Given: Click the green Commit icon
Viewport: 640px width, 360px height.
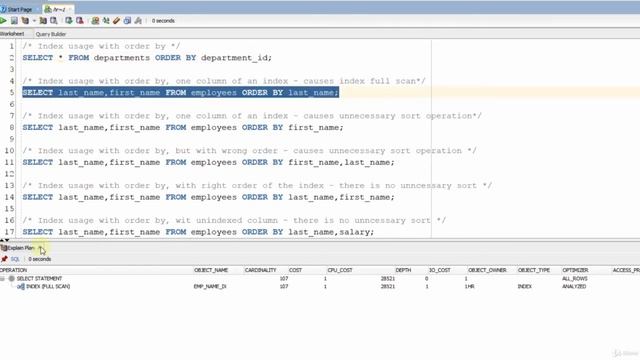Looking at the screenshot, I should point(69,20).
